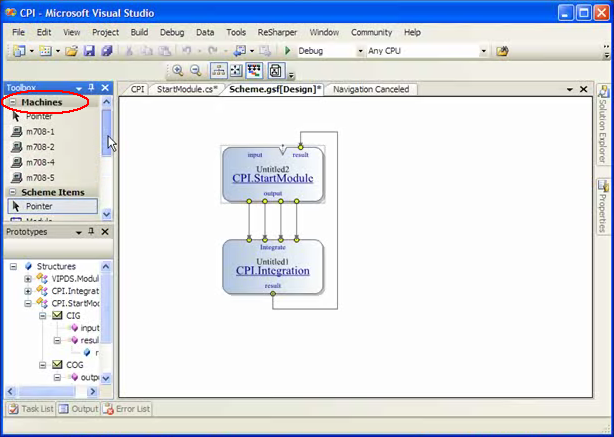Expand the VIPDS.Modul tree node

28,279
